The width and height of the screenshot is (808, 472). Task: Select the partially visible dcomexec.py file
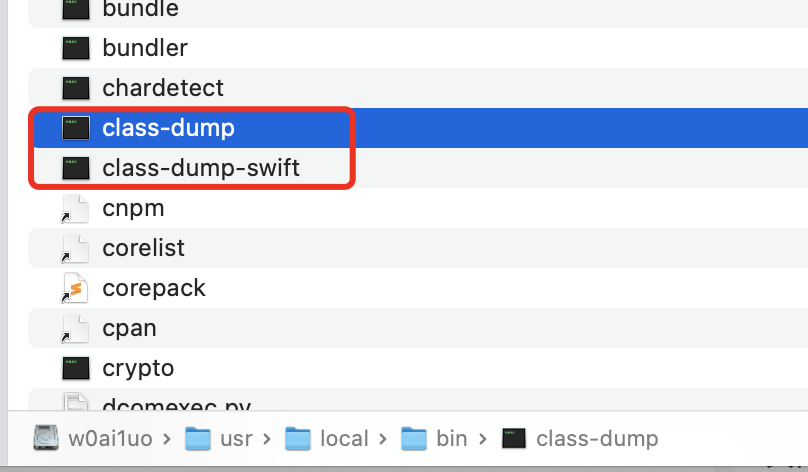(176, 405)
